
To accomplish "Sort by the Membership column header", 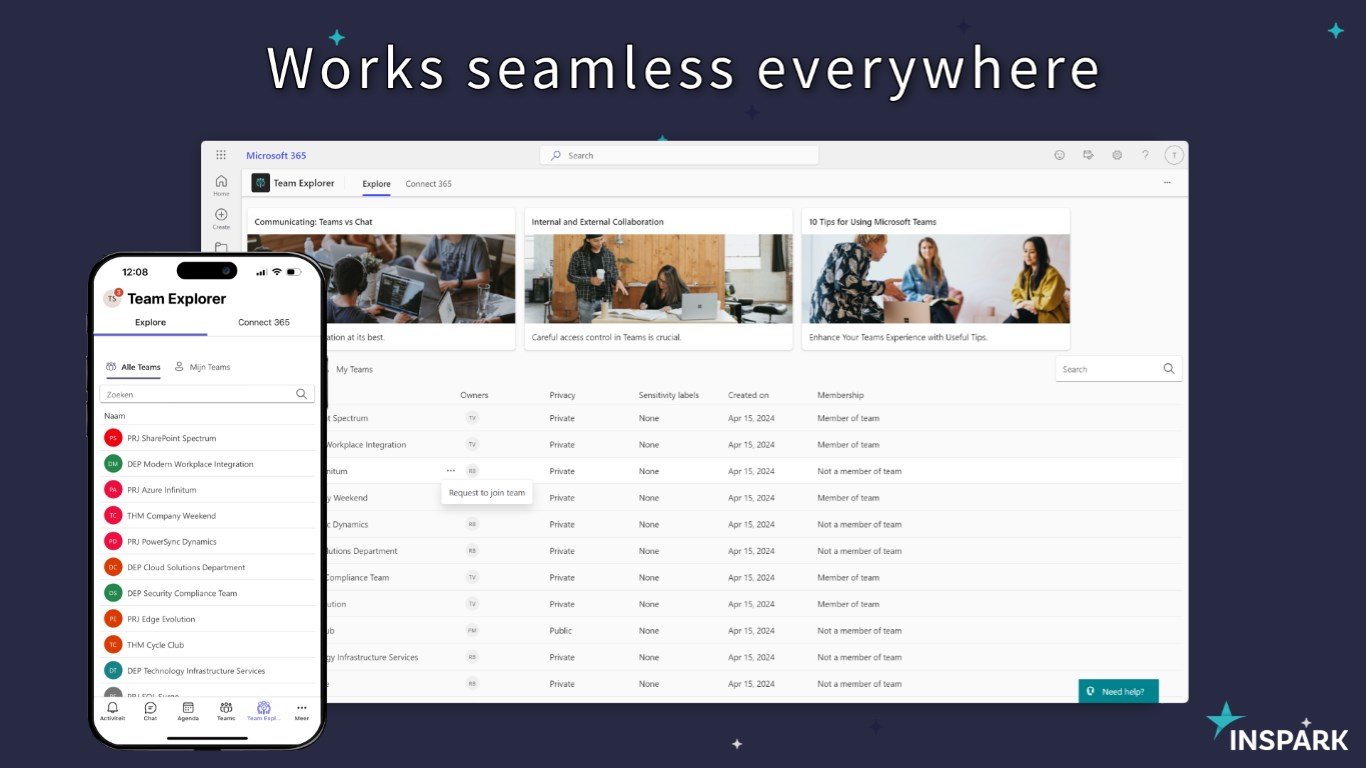I will click(840, 395).
